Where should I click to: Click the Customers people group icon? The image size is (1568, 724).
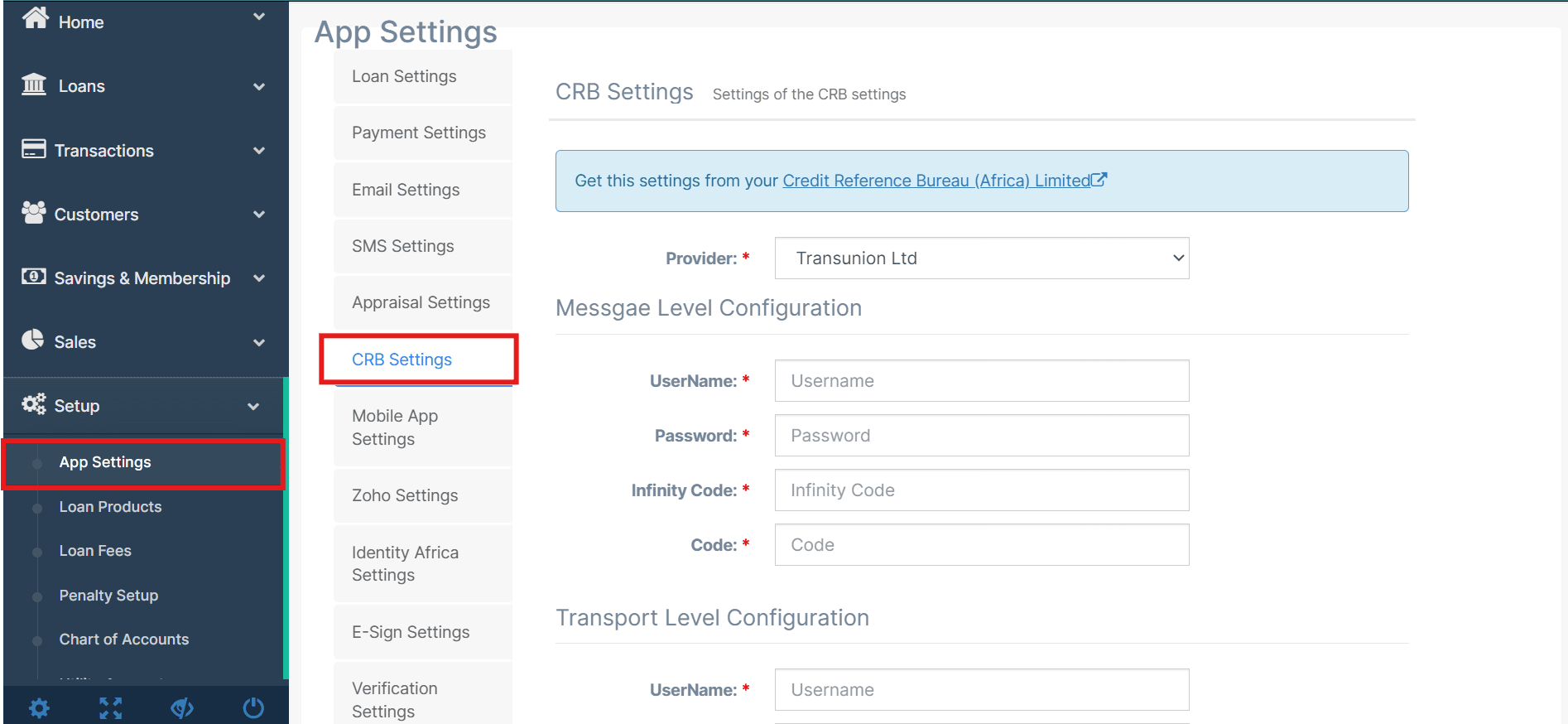(x=34, y=213)
